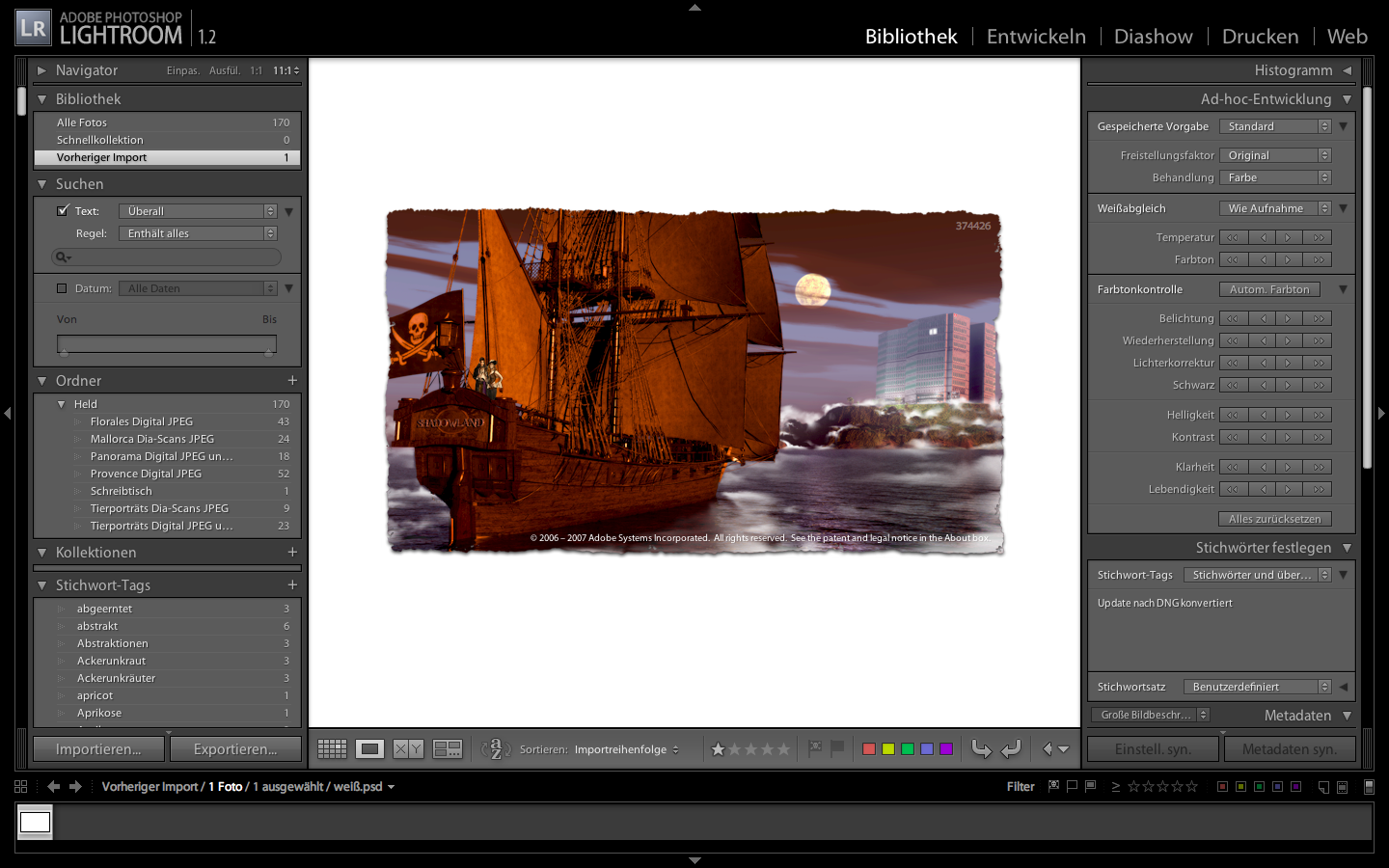Open the Drucken module

pos(1260,37)
